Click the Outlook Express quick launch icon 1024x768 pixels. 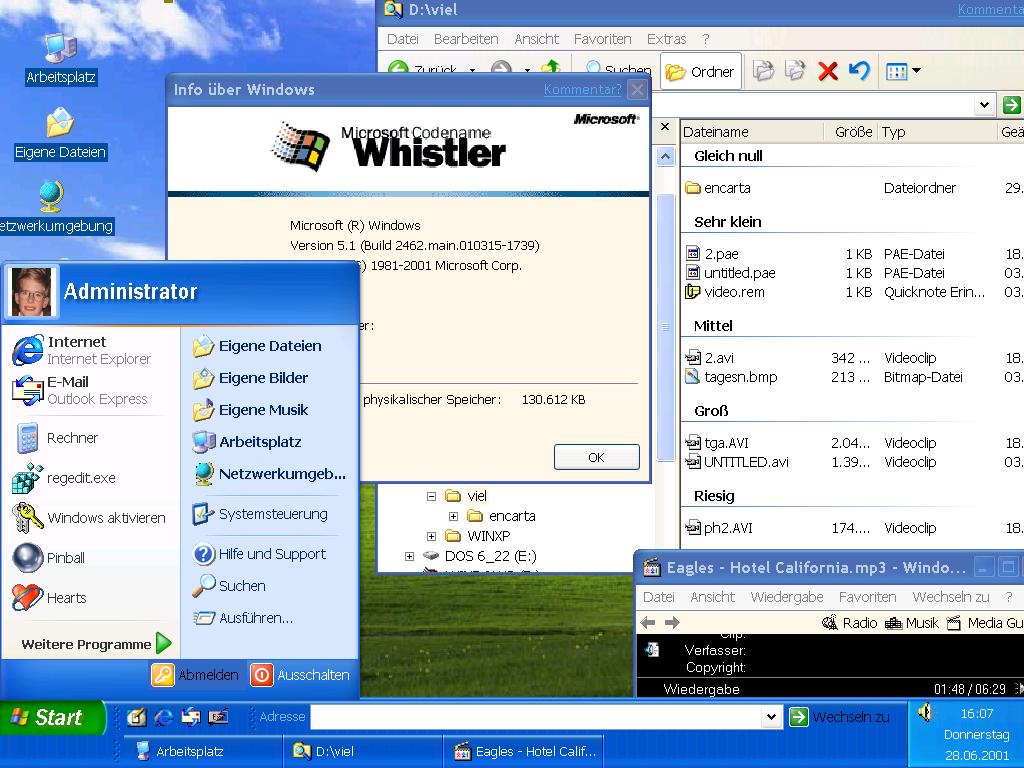(191, 717)
